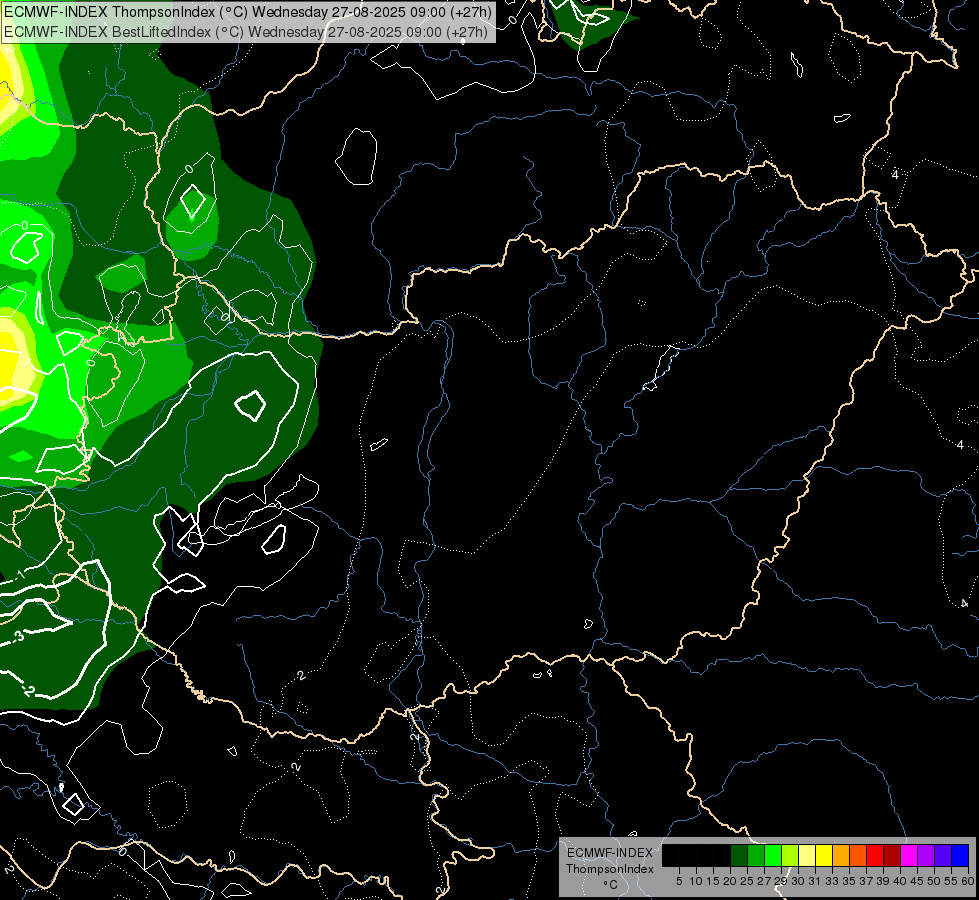
Task: Click the legend tick label 37
Action: [x=866, y=881]
